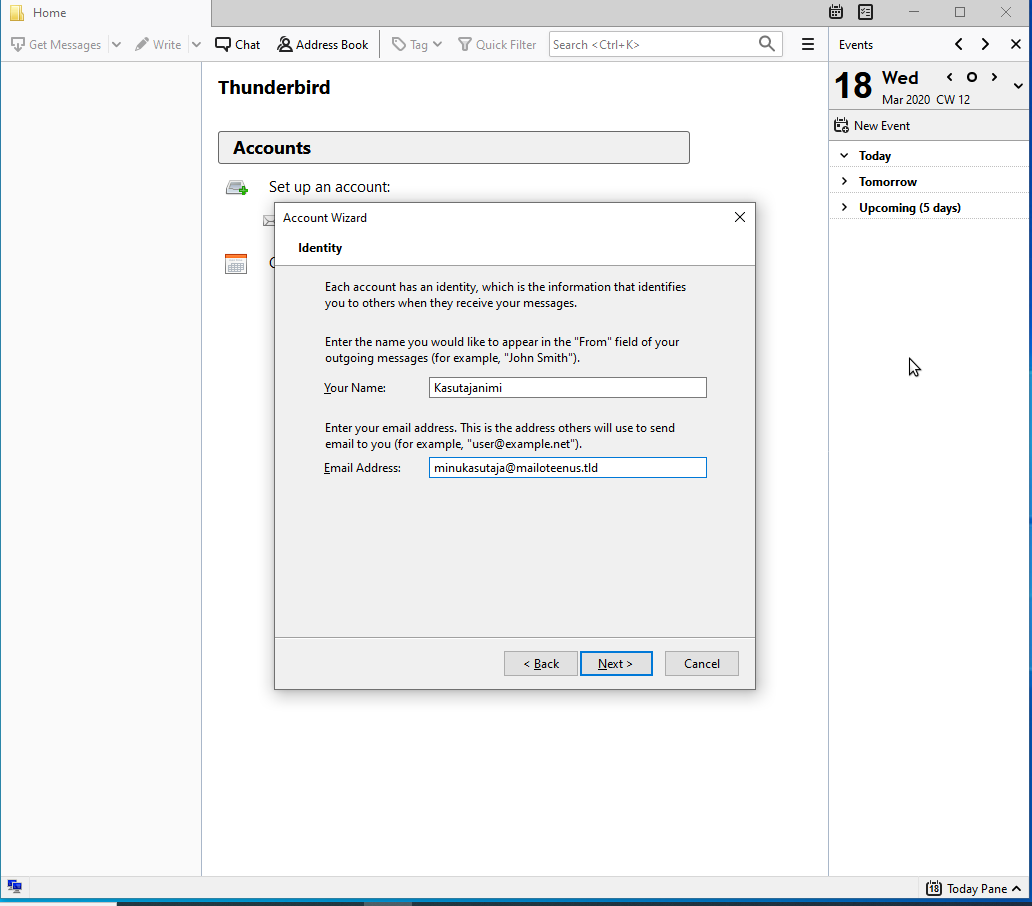Click the calendar tab icon in title bar

[836, 12]
